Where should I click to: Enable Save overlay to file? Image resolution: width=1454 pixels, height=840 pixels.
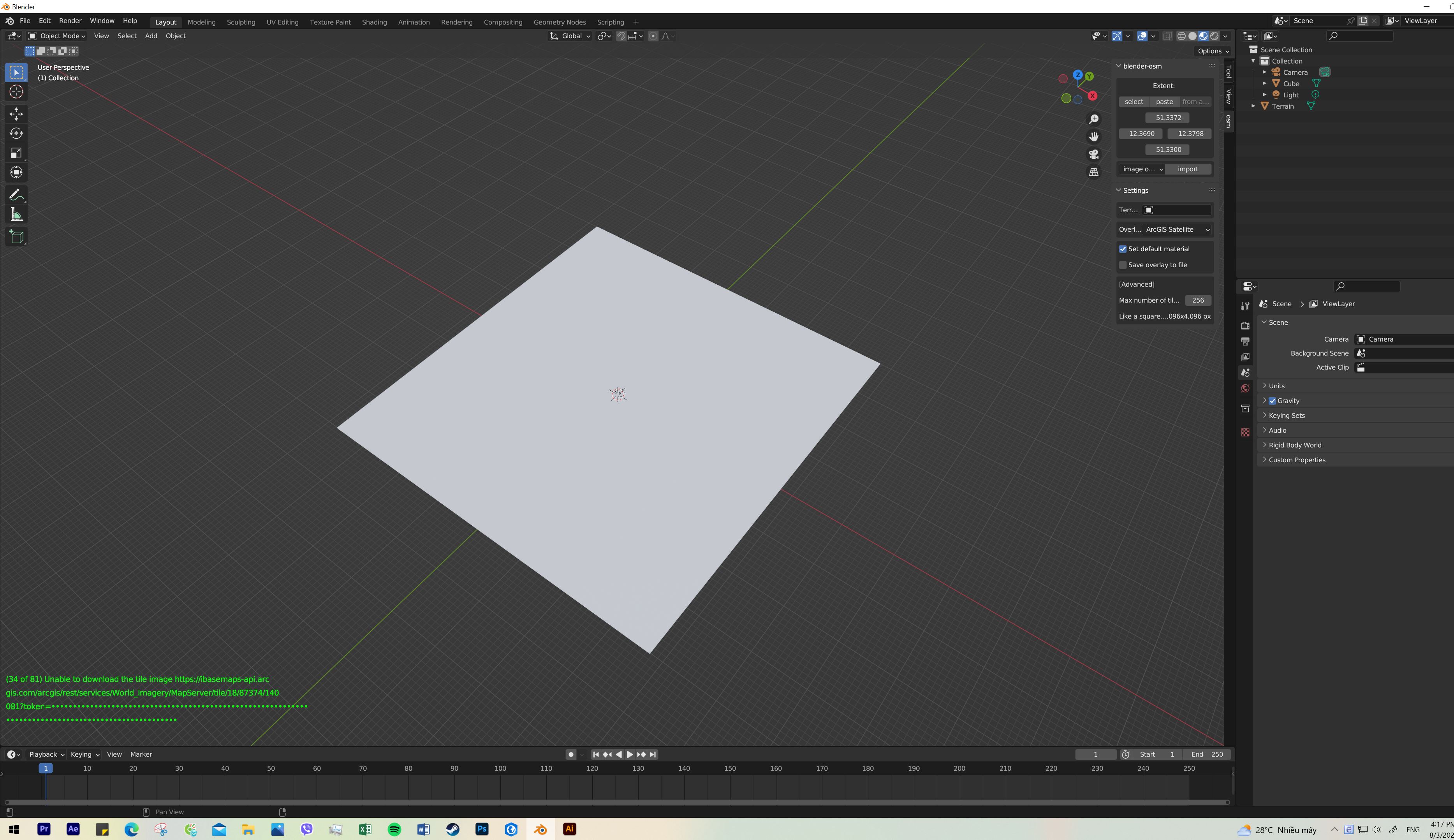tap(1123, 265)
